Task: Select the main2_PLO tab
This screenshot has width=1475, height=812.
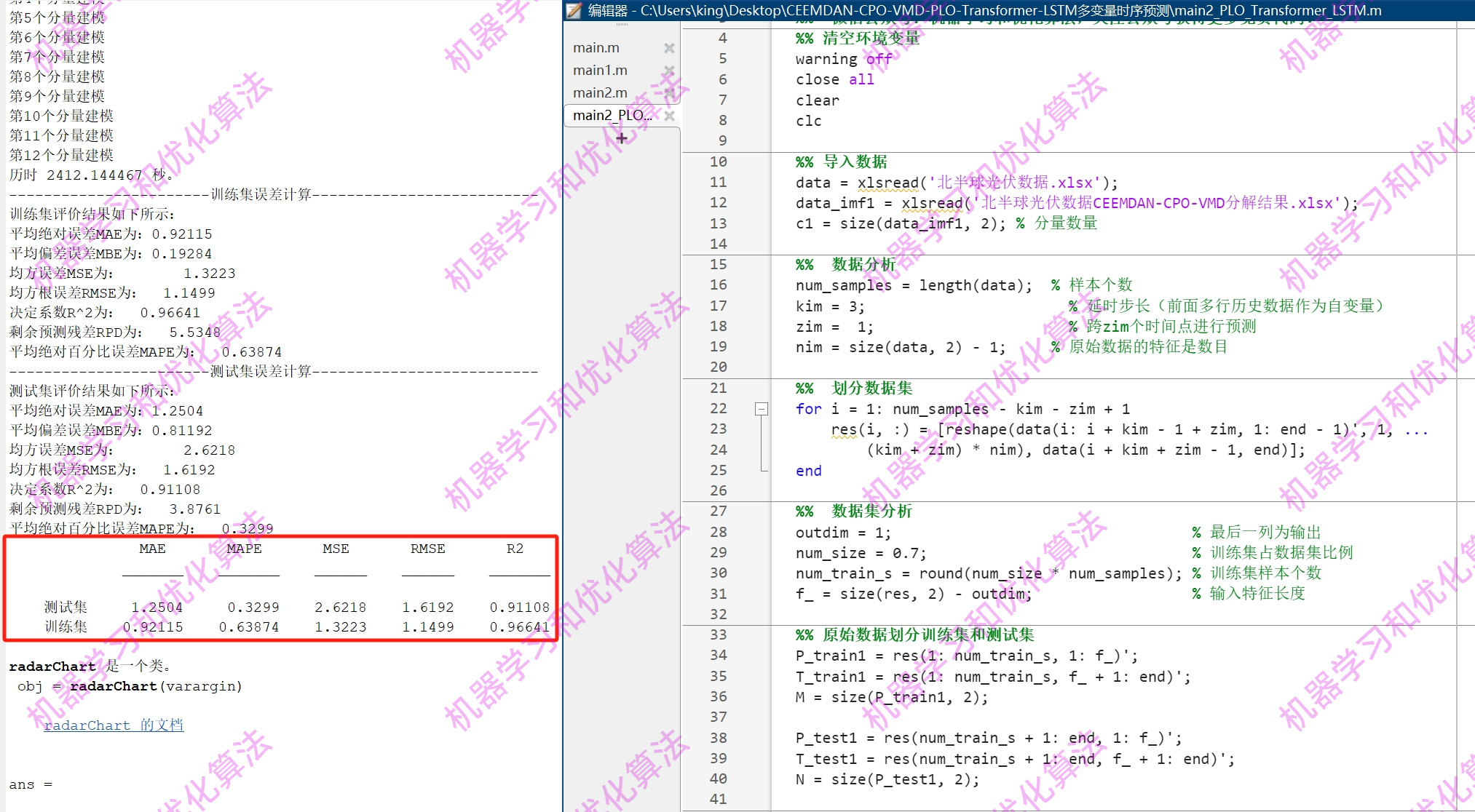Action: pyautogui.click(x=612, y=116)
